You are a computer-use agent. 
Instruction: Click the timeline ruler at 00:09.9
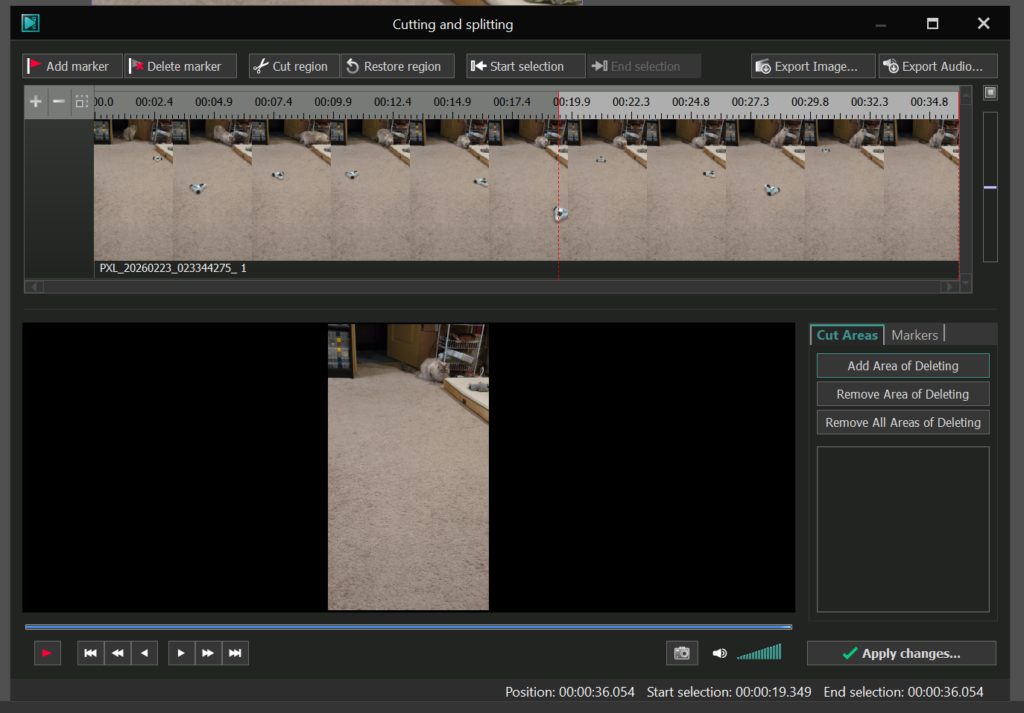(333, 102)
